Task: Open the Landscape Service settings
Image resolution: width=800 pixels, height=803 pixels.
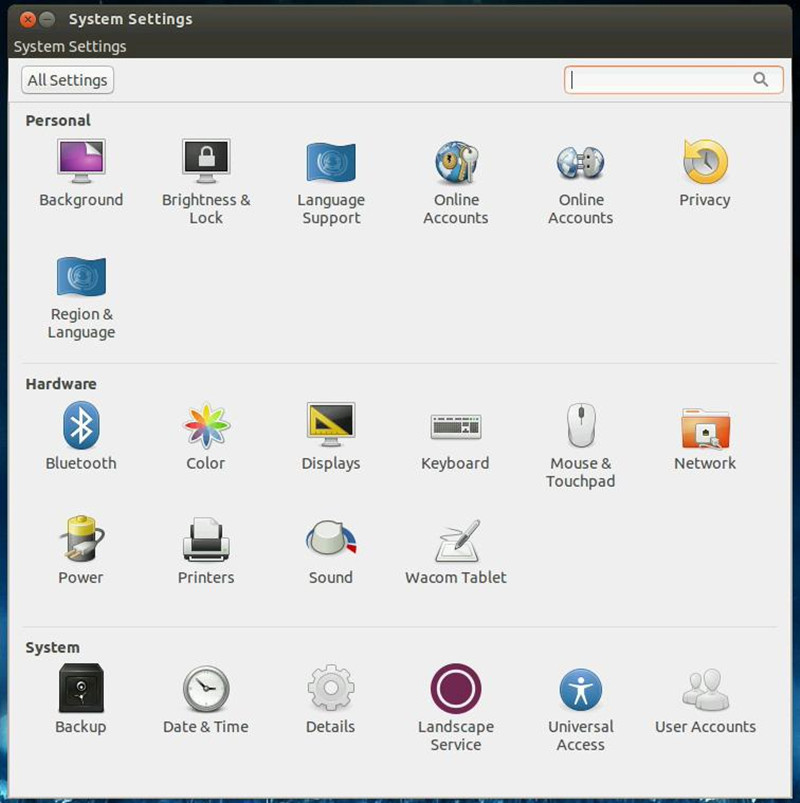Action: 456,708
